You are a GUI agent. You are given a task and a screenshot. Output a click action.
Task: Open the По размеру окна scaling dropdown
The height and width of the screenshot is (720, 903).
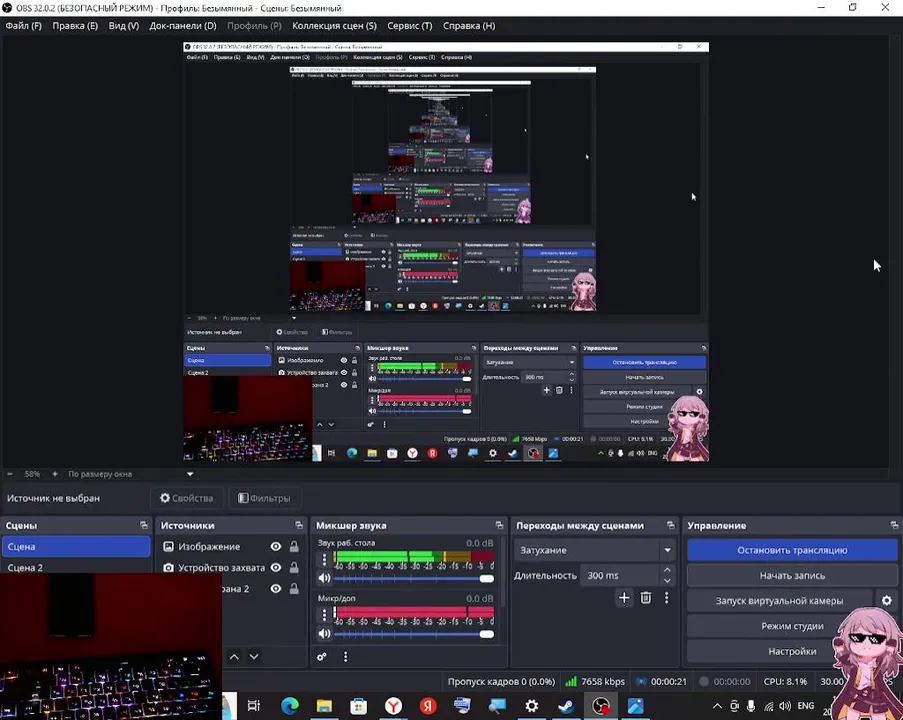(x=130, y=474)
